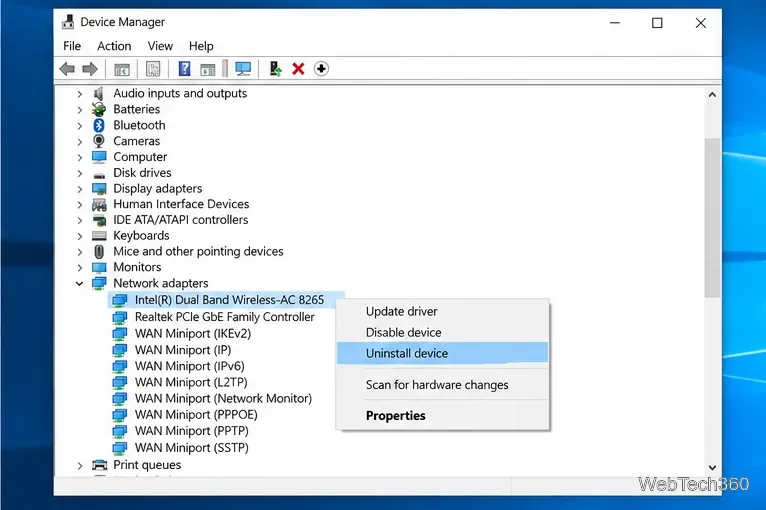Viewport: 766px width, 510px height.
Task: Click the IDE ATA/ATAPI controllers icon
Action: click(x=99, y=220)
